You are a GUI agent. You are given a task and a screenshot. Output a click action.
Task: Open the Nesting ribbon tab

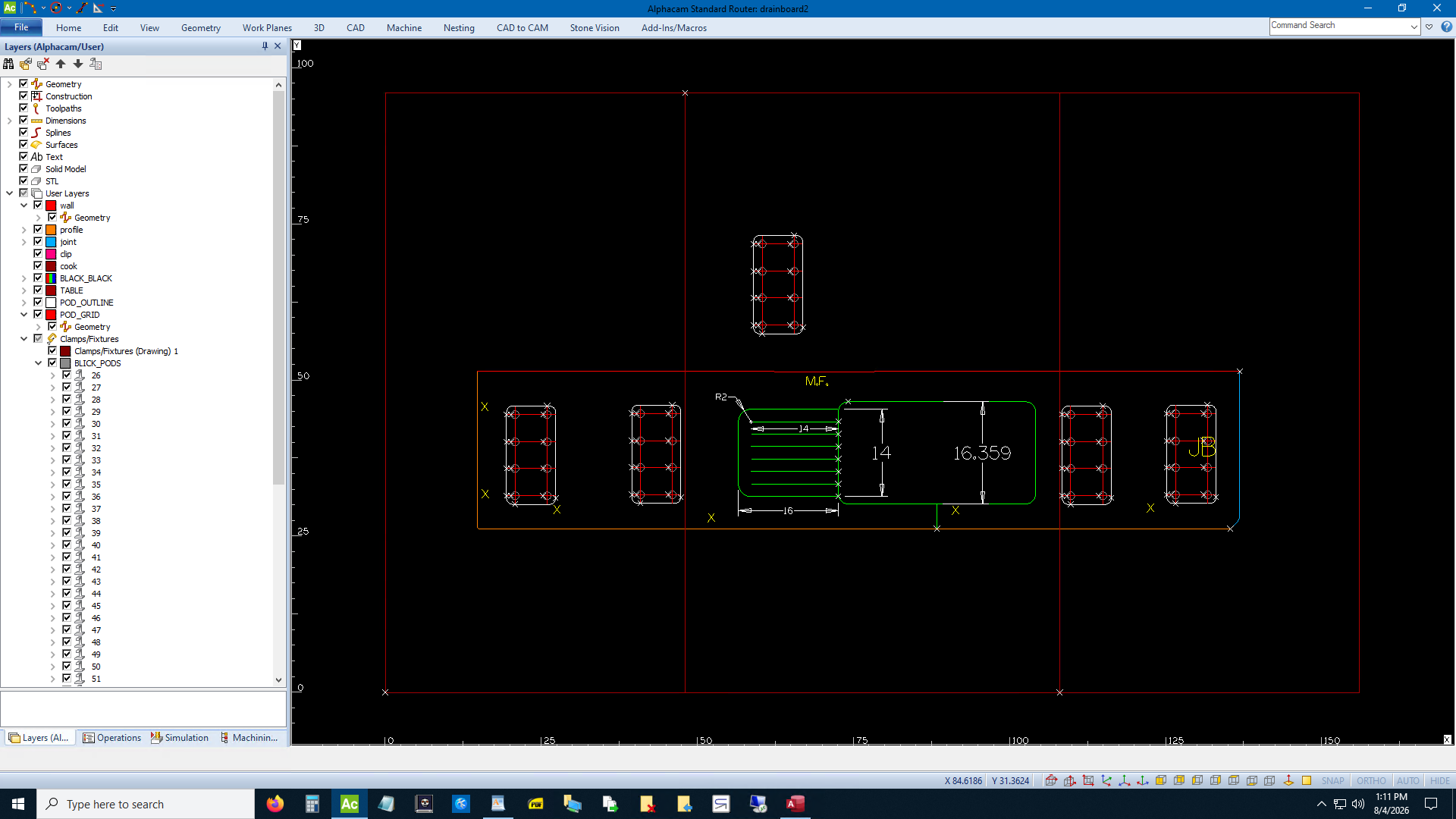coord(459,28)
